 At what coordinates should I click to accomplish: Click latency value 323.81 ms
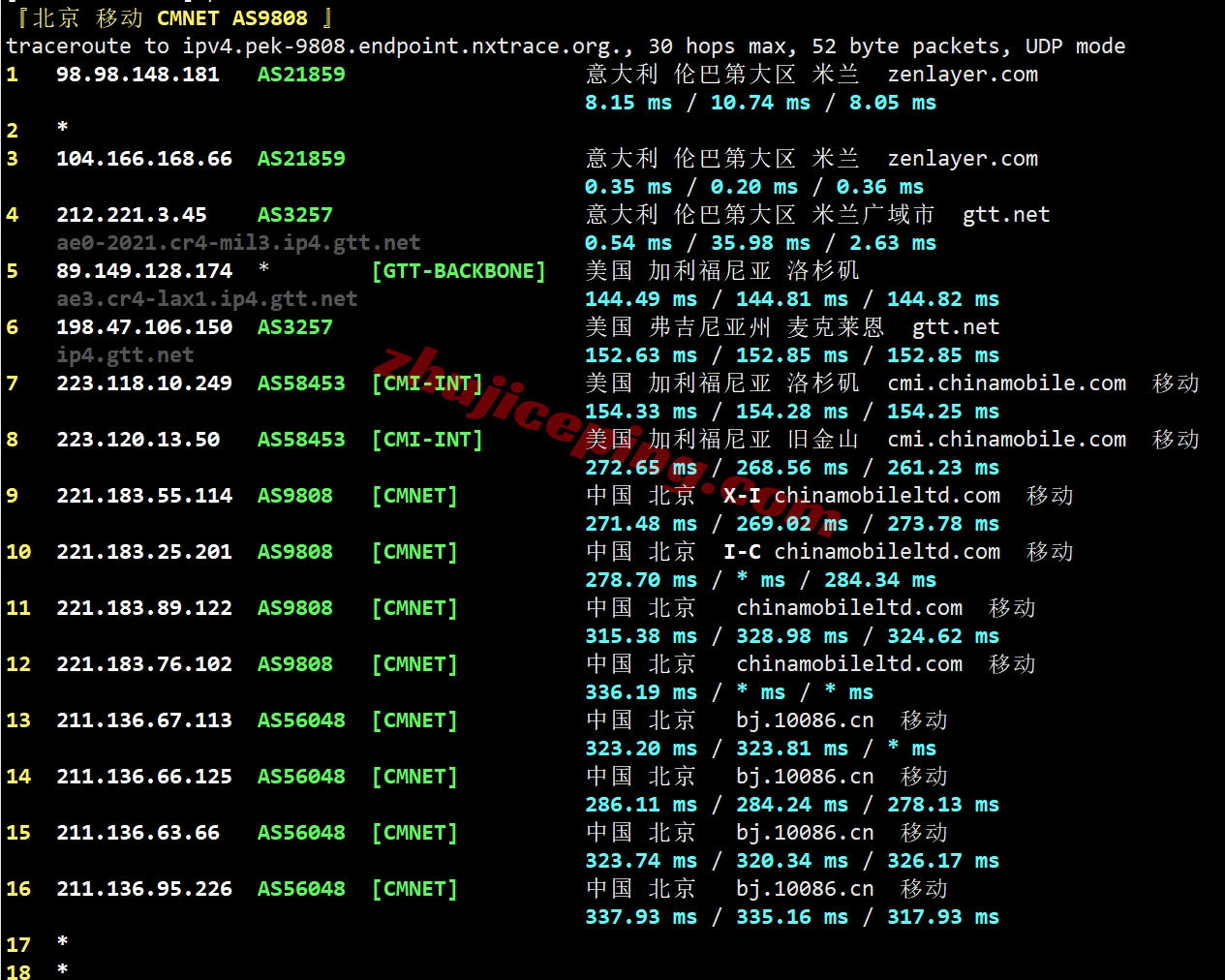pos(792,749)
